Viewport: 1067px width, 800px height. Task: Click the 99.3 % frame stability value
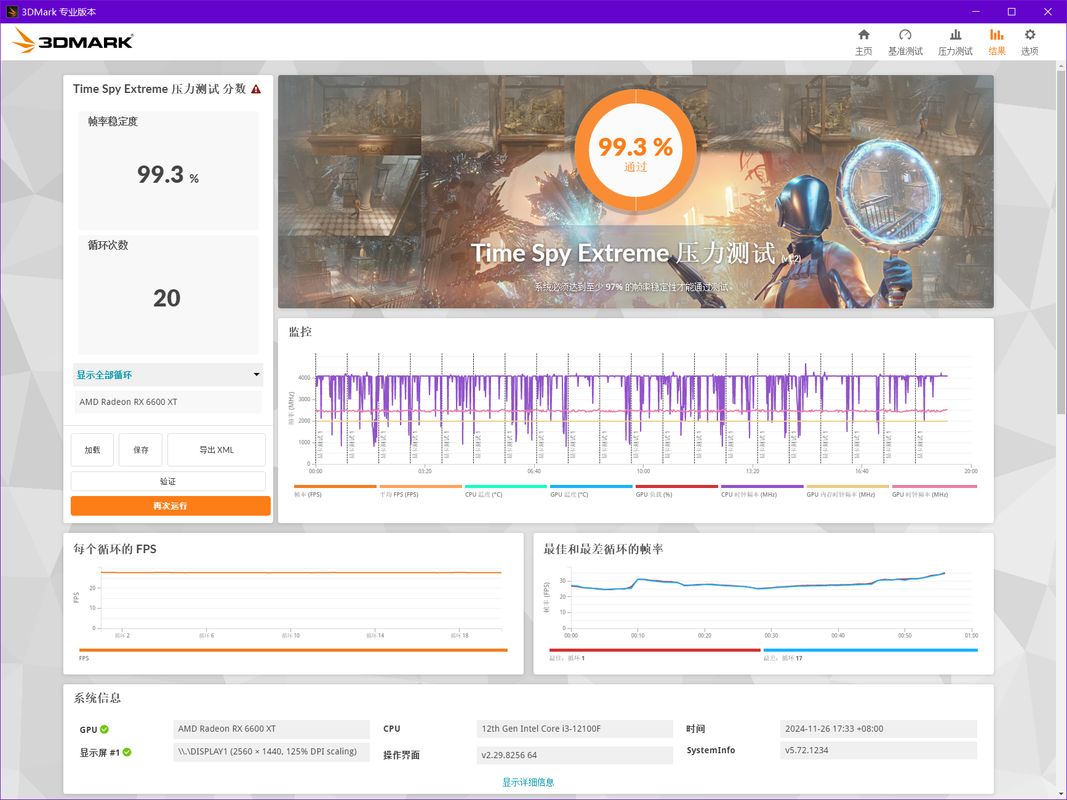tap(168, 175)
